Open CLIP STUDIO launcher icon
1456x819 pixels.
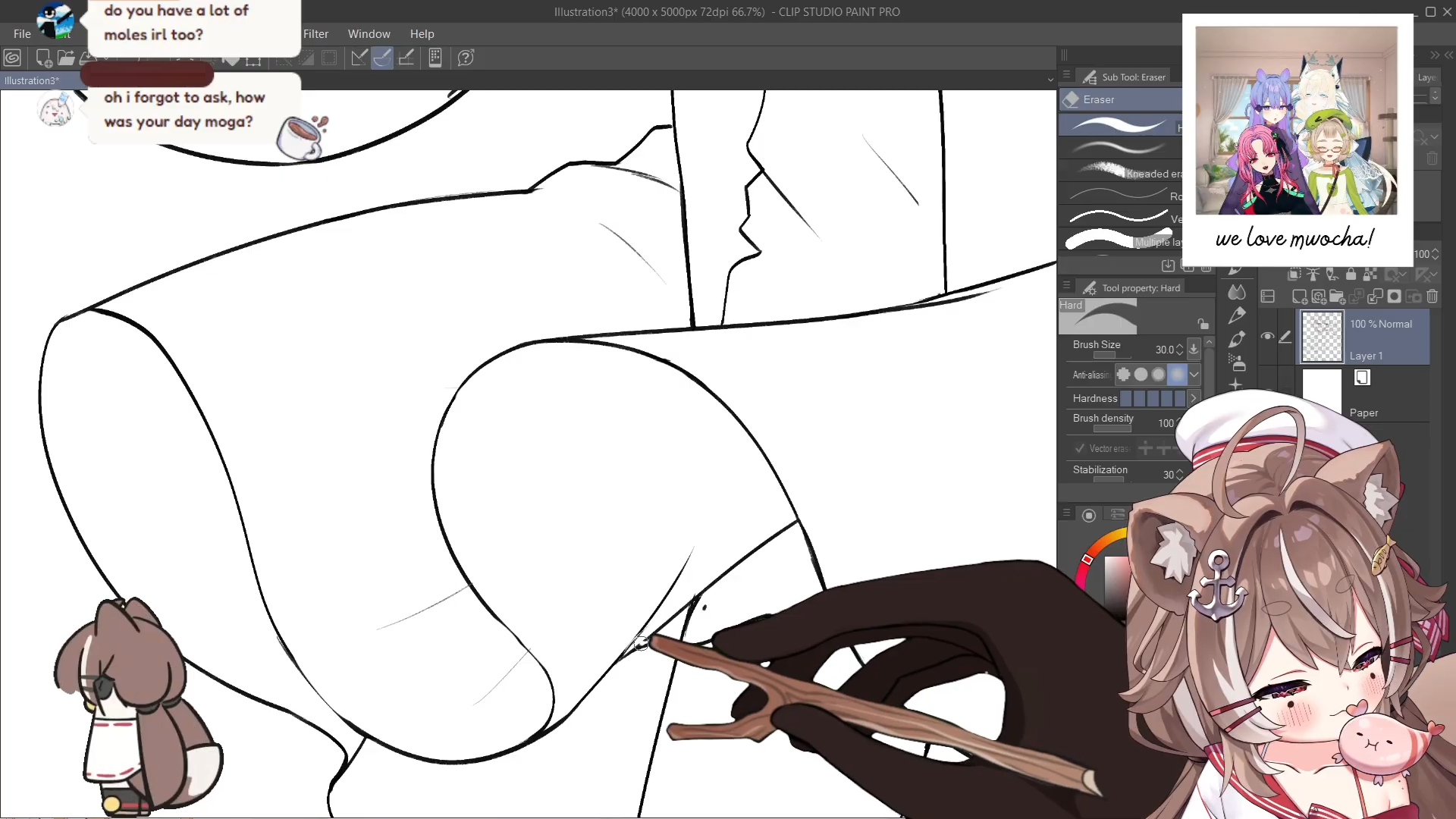[x=12, y=58]
